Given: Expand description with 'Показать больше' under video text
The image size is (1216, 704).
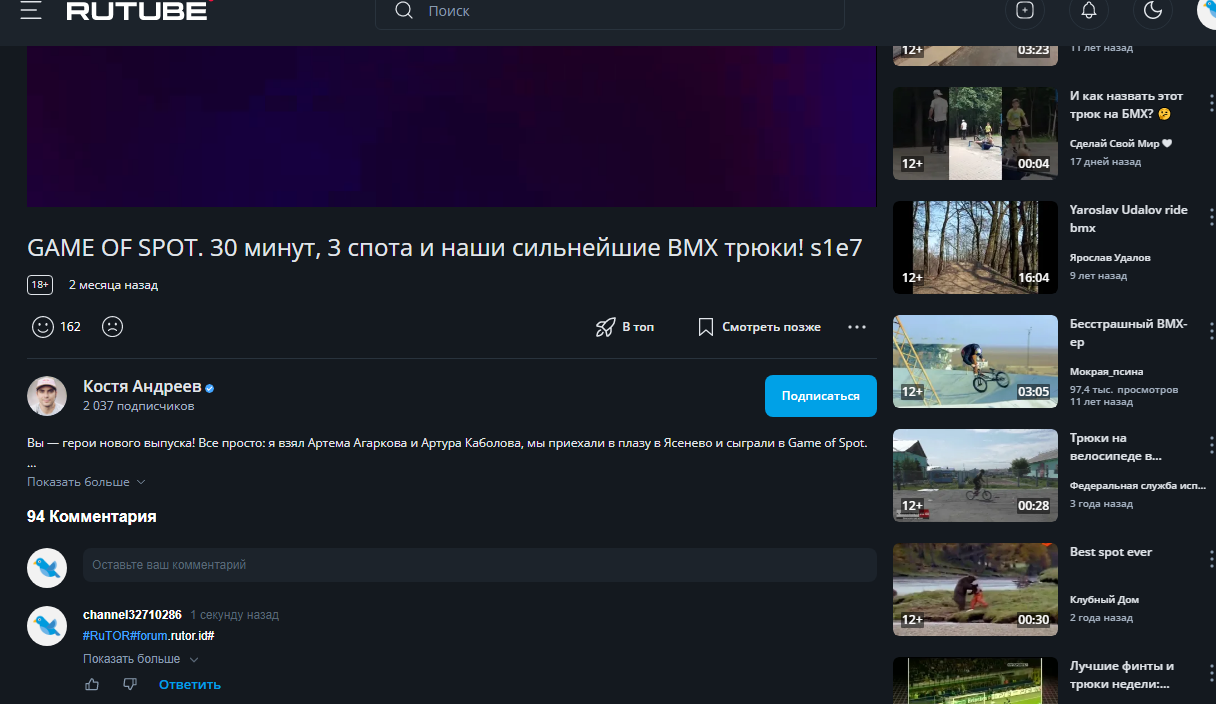Looking at the screenshot, I should point(86,482).
